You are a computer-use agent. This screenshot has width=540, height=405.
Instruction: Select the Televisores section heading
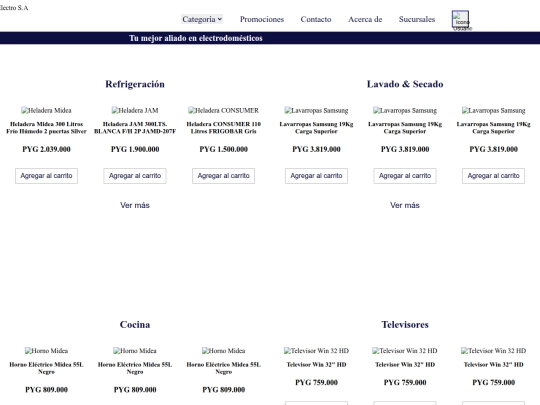(x=405, y=324)
